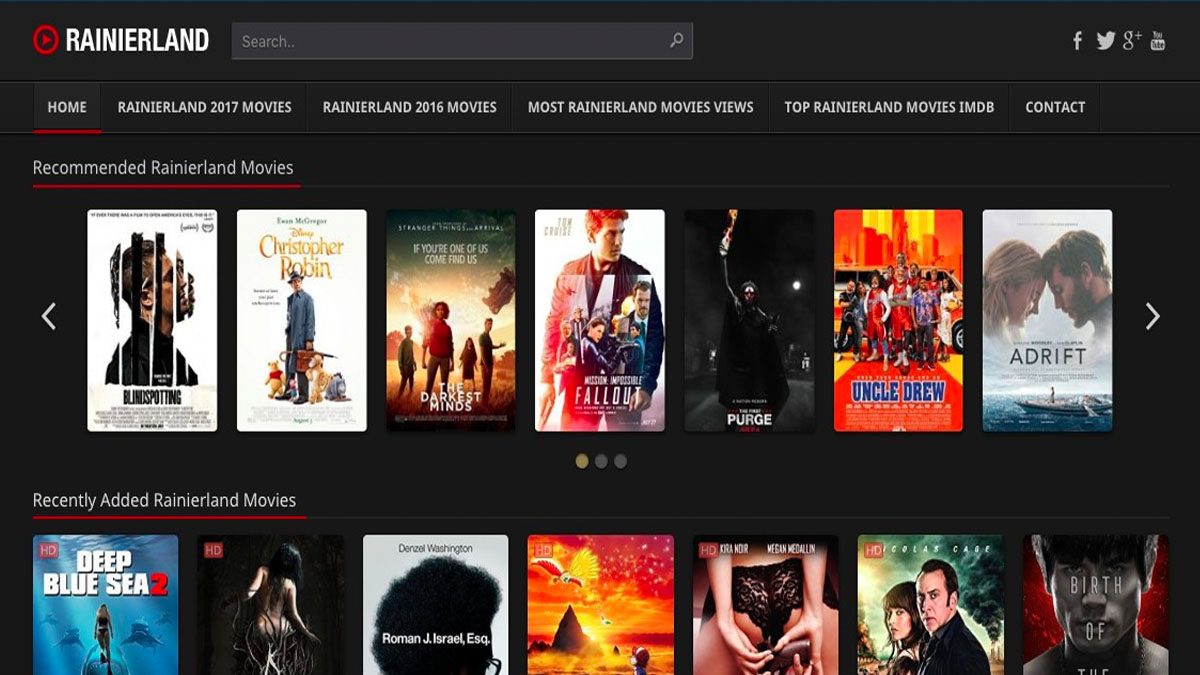Go to the Home tab
This screenshot has height=675, width=1200.
pos(67,107)
